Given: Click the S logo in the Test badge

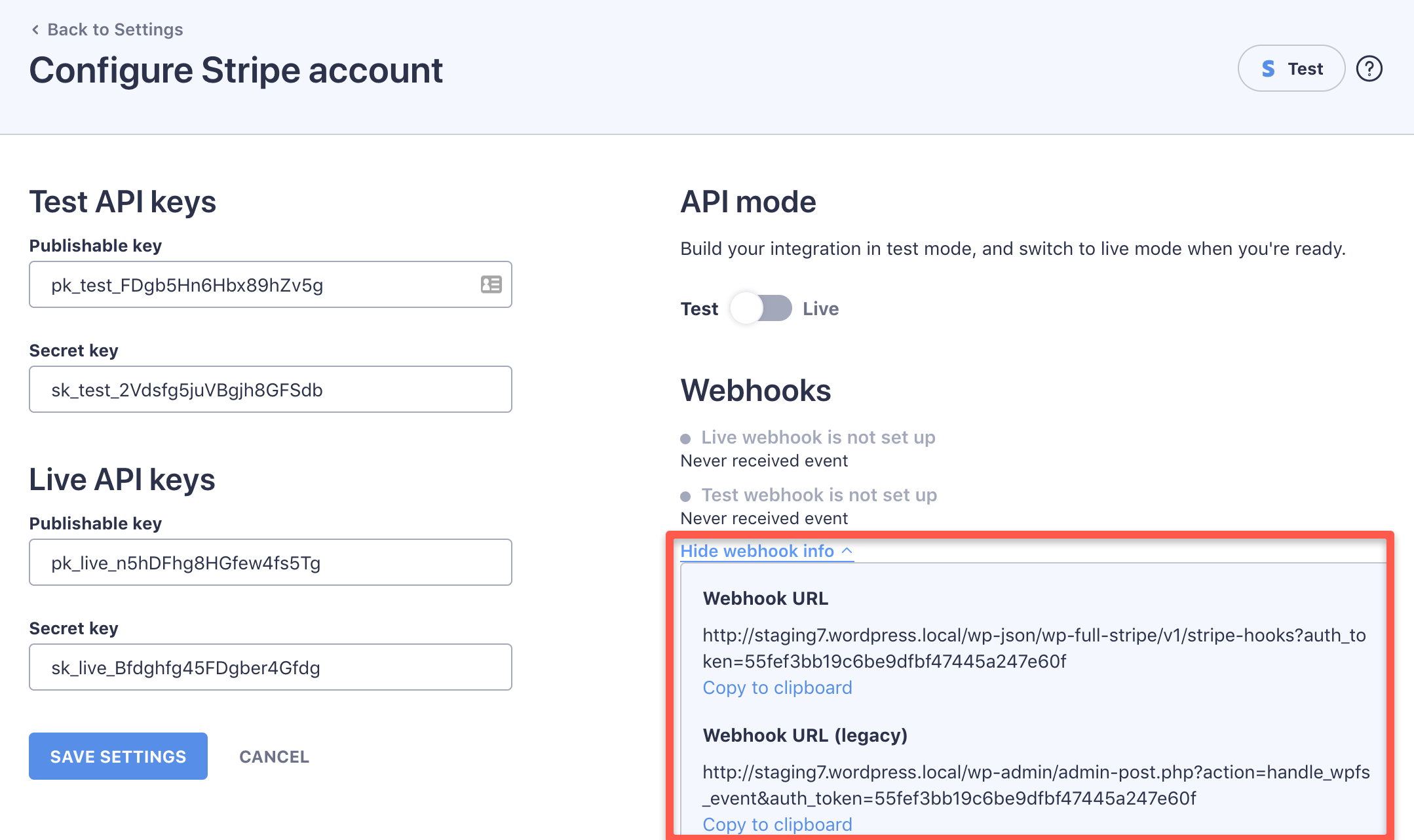Looking at the screenshot, I should [1268, 67].
